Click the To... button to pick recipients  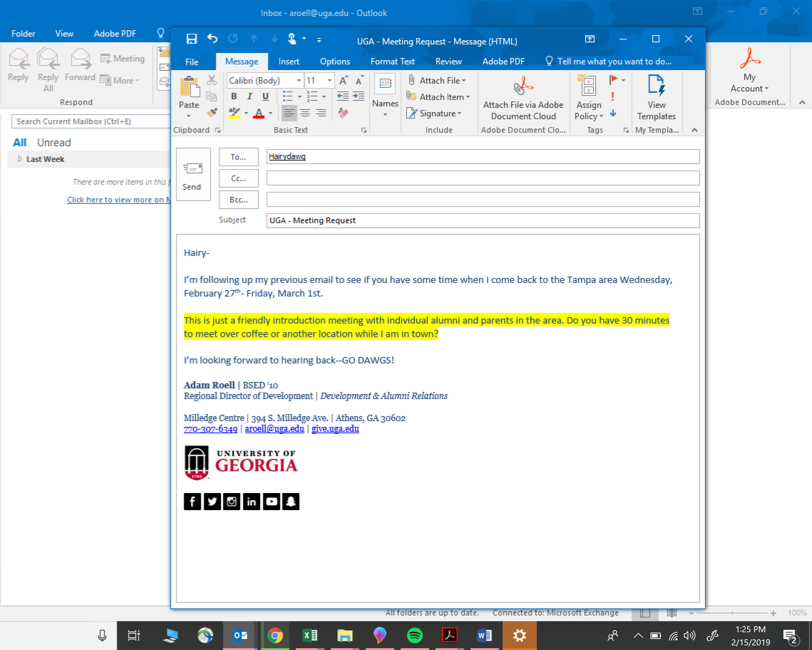pos(238,157)
